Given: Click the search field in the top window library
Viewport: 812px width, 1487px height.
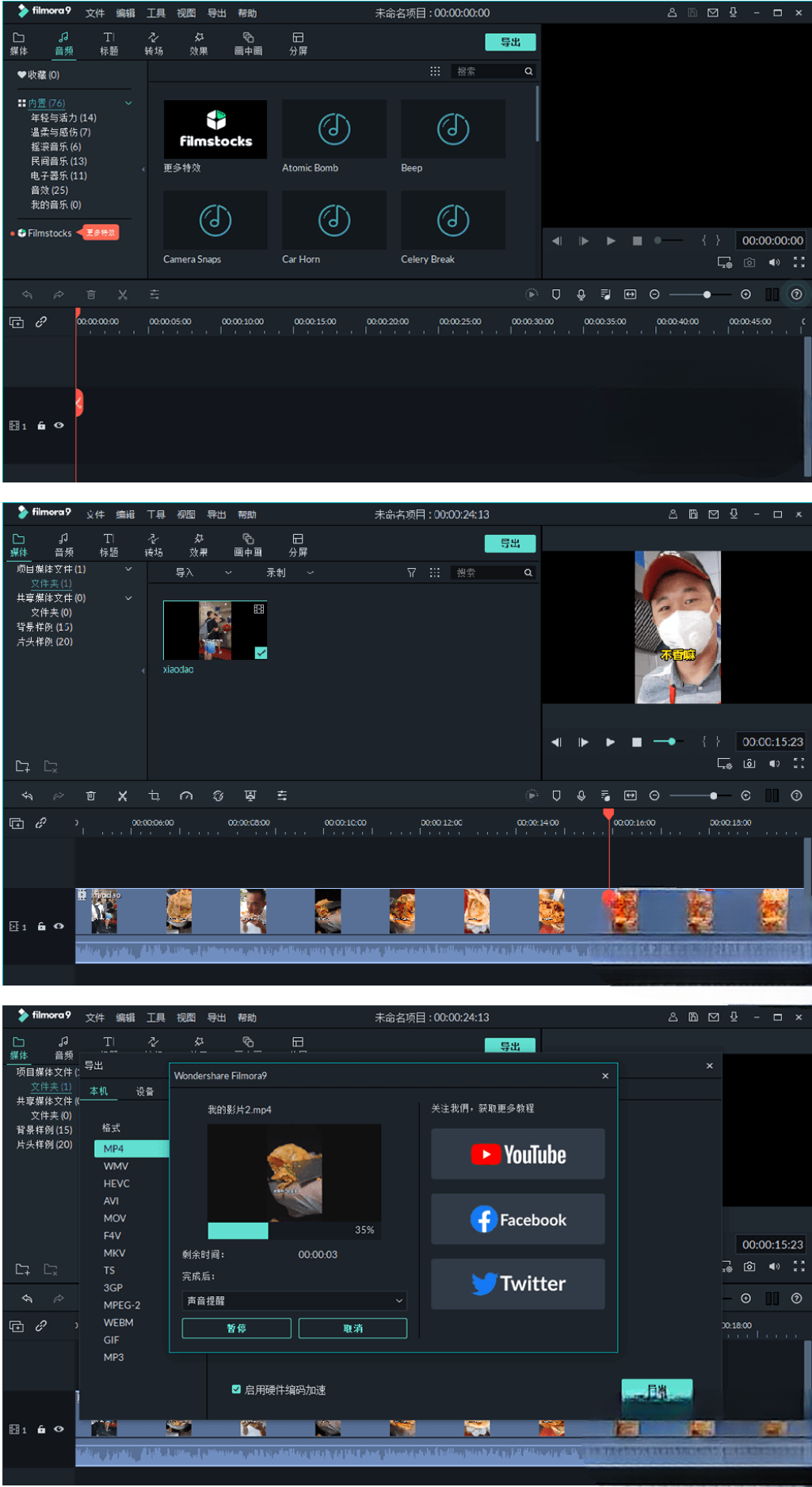Looking at the screenshot, I should click(494, 71).
